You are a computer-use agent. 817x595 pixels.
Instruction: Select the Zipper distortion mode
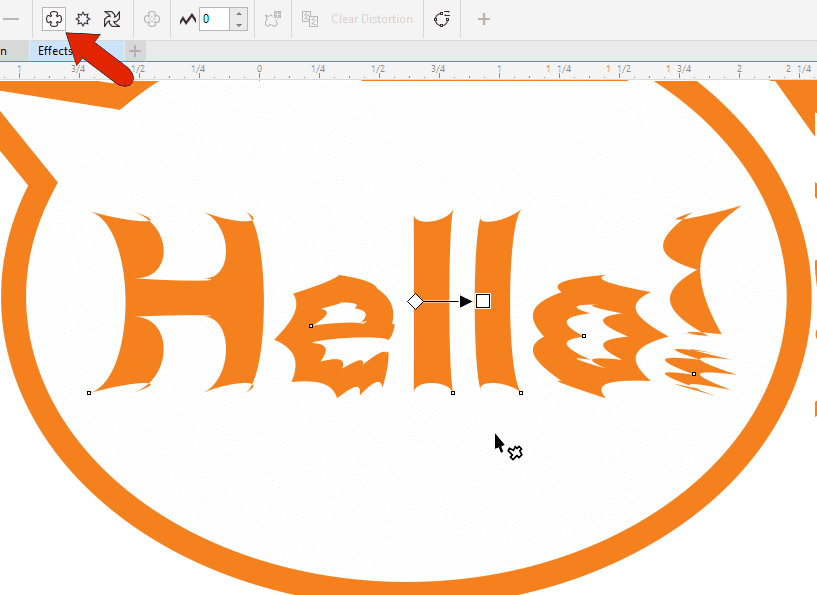point(82,18)
